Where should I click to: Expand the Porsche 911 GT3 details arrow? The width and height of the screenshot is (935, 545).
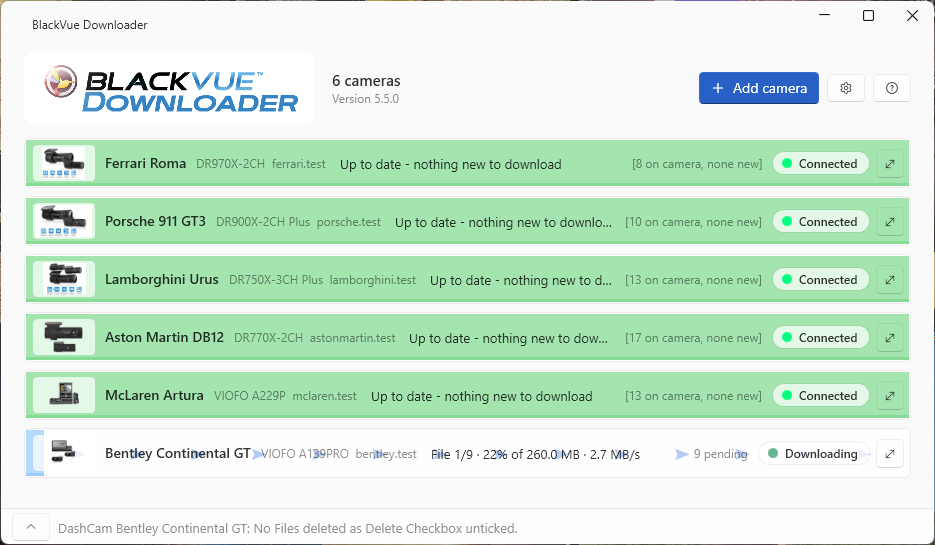890,222
